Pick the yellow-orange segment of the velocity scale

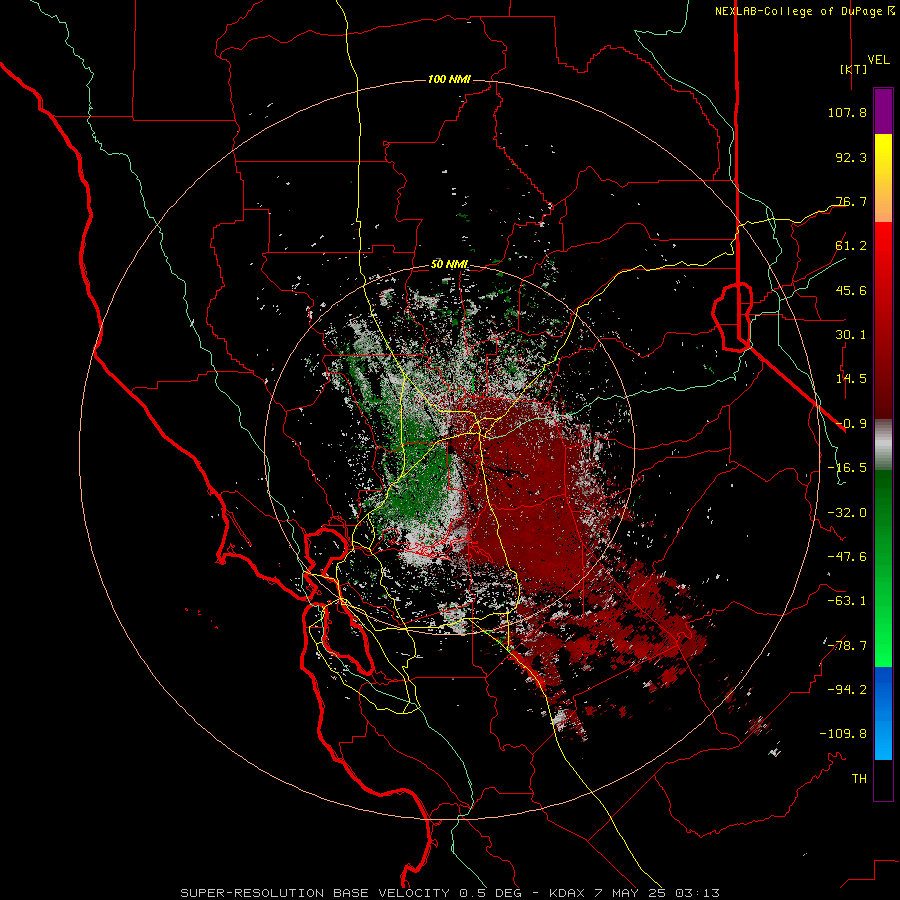[883, 178]
